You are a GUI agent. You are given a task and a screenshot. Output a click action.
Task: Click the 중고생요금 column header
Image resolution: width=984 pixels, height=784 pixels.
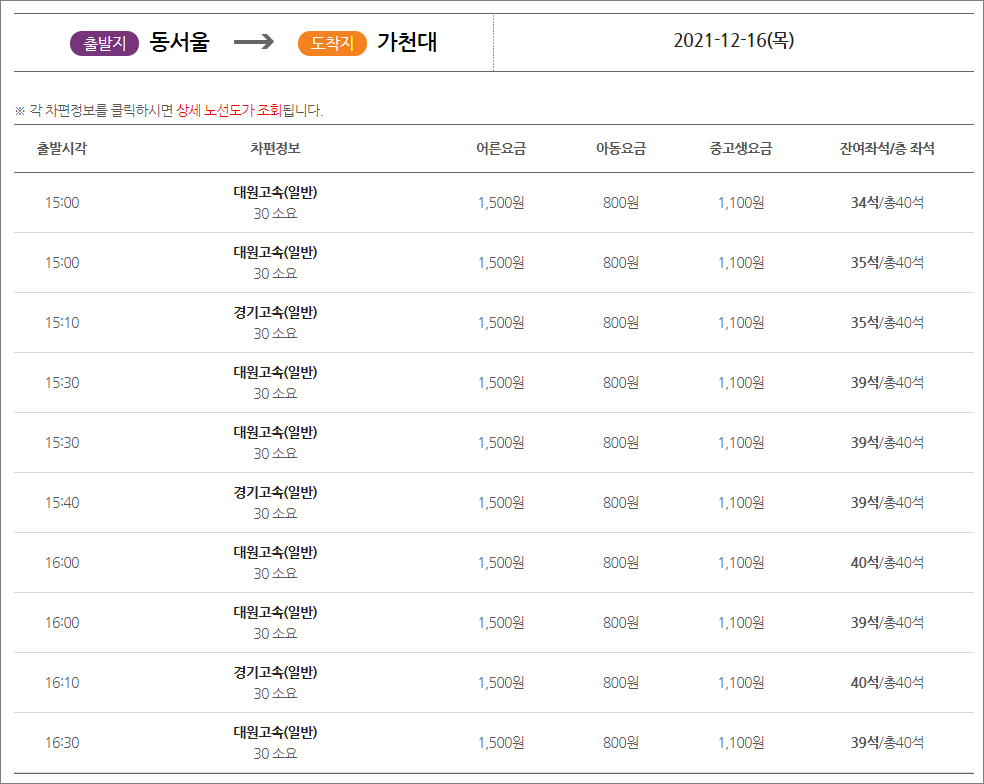(738, 147)
